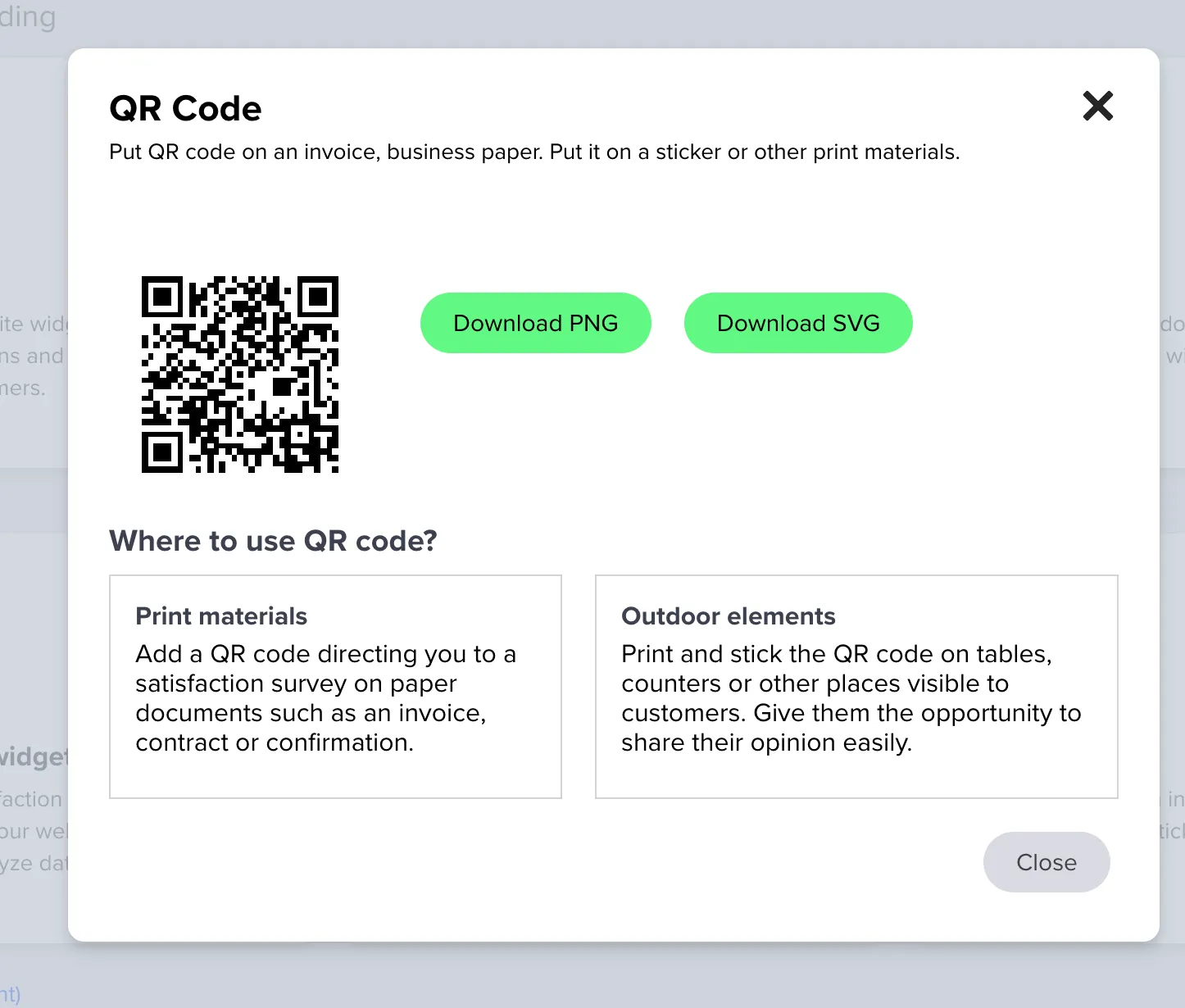The image size is (1185, 1008).
Task: Click the 'Where to use QR code?' heading
Action: pos(274,541)
